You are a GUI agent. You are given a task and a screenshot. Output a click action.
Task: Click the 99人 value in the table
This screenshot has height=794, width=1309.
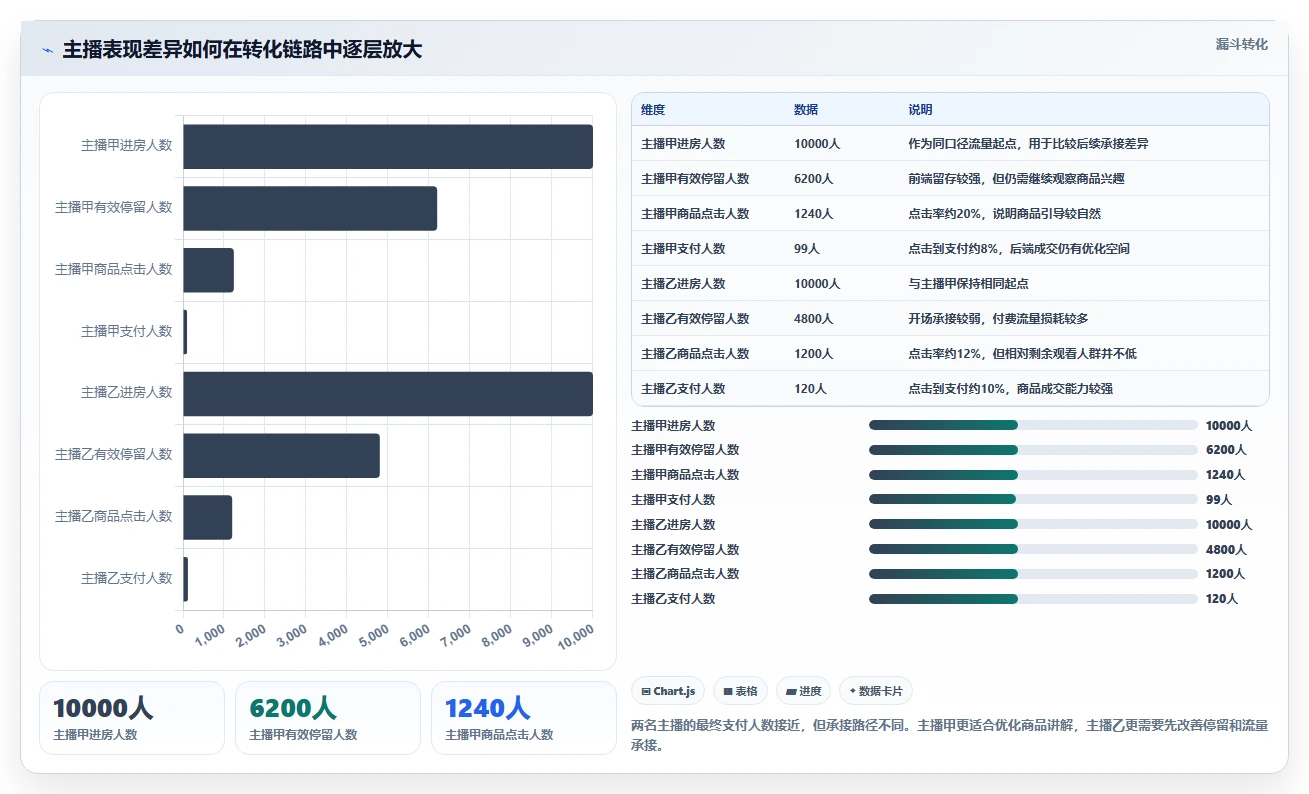point(807,249)
